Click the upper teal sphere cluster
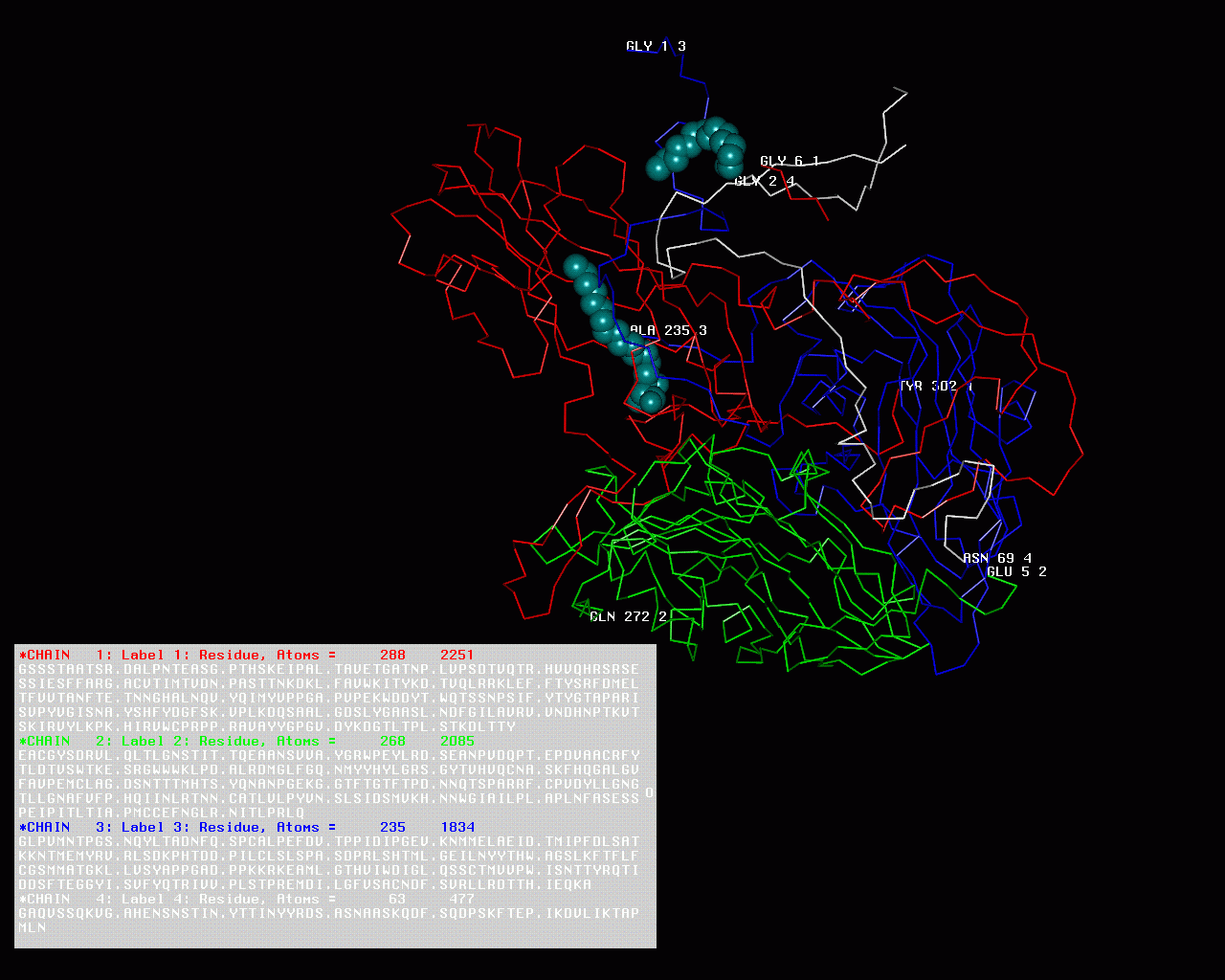The image size is (1225, 980). coord(697,148)
